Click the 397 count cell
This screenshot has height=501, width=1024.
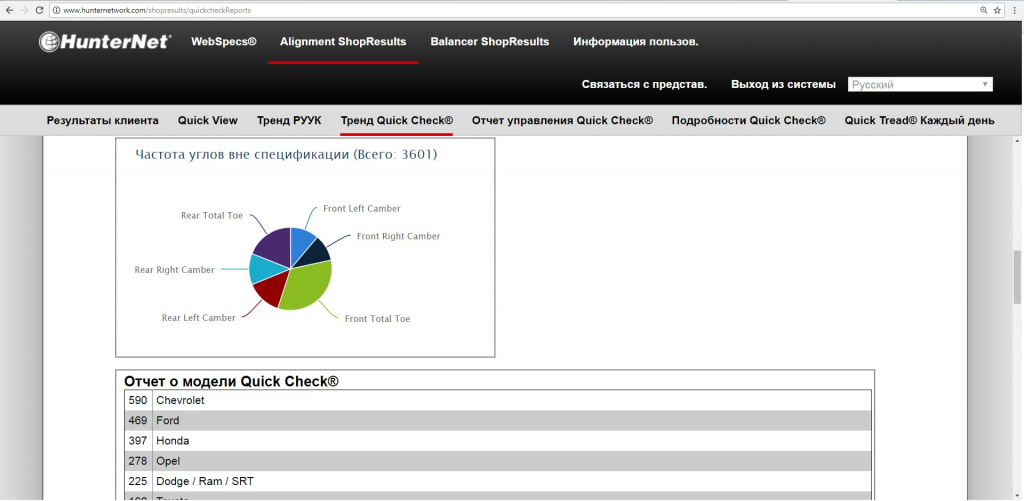[138, 441]
